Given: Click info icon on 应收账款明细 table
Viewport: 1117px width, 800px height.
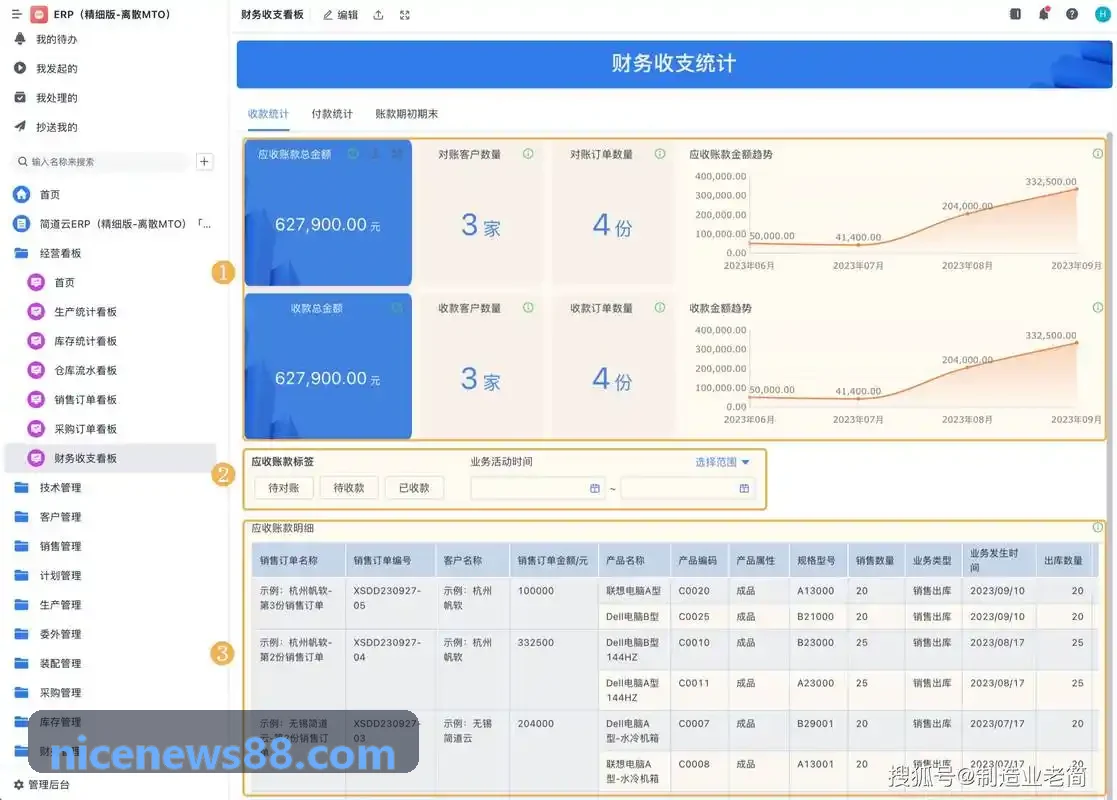Looking at the screenshot, I should coord(1098,528).
